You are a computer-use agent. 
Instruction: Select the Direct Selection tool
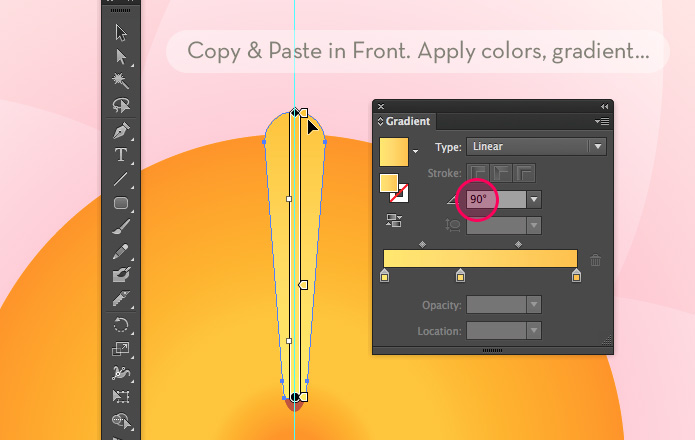[x=121, y=57]
